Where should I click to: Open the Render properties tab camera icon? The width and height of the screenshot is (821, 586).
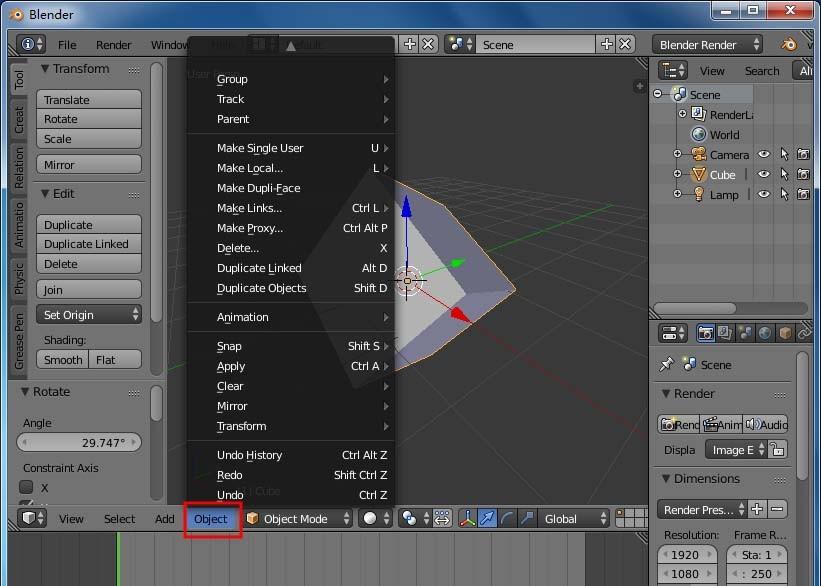tap(705, 333)
